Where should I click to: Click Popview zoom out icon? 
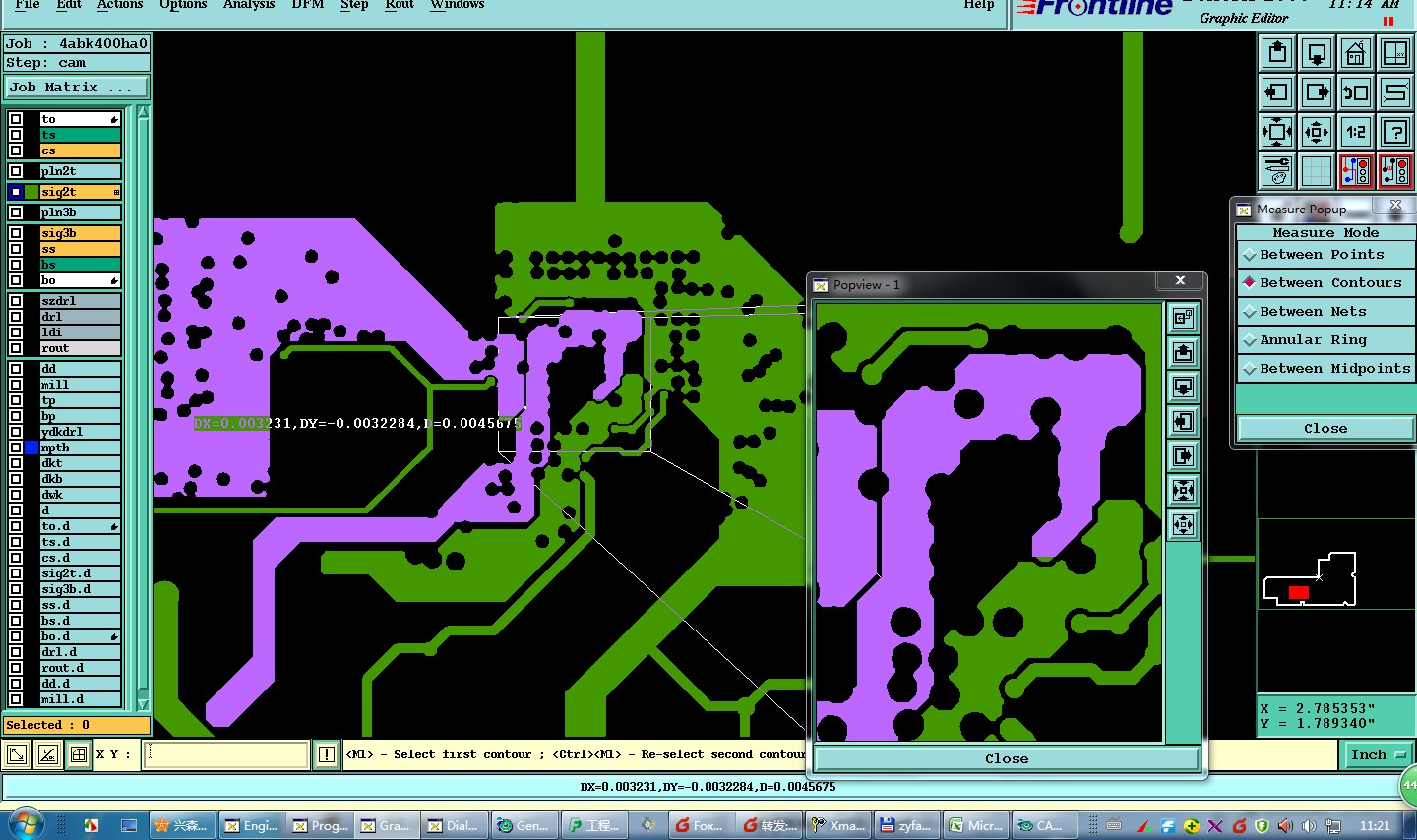point(1183,524)
